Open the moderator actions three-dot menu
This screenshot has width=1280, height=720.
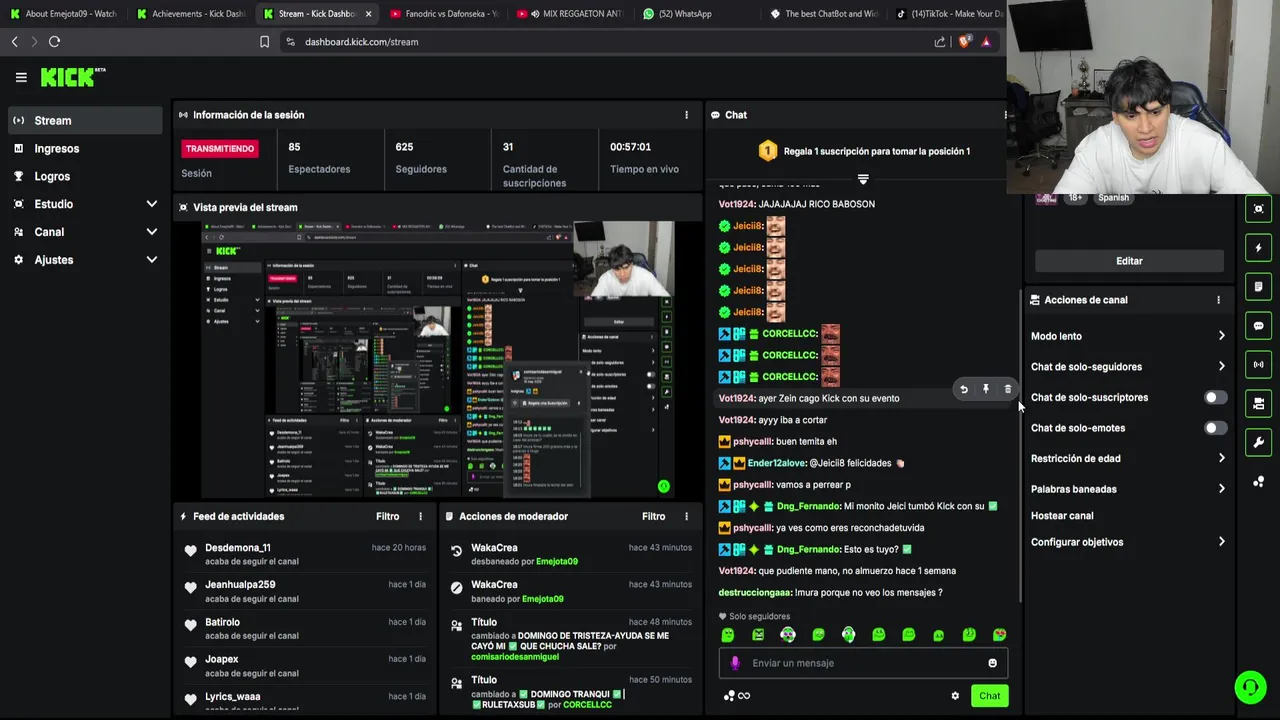pos(686,516)
